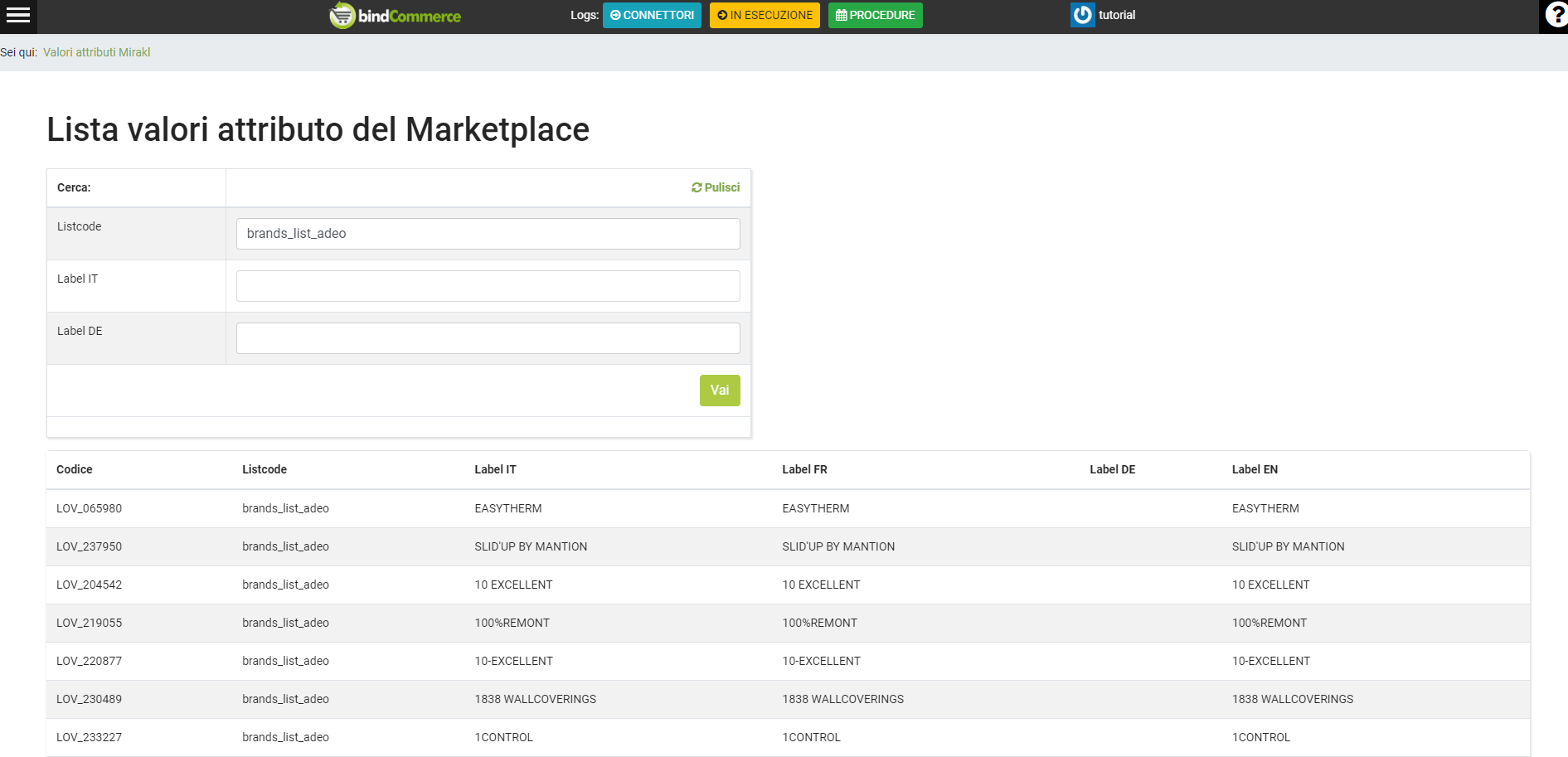Click brands_list_adeo in the LOV_065980 row
1568x757 pixels.
(285, 508)
